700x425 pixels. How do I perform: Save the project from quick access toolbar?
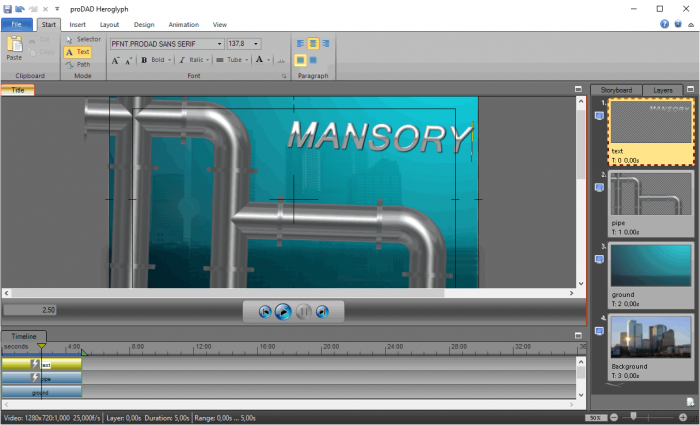click(x=8, y=8)
